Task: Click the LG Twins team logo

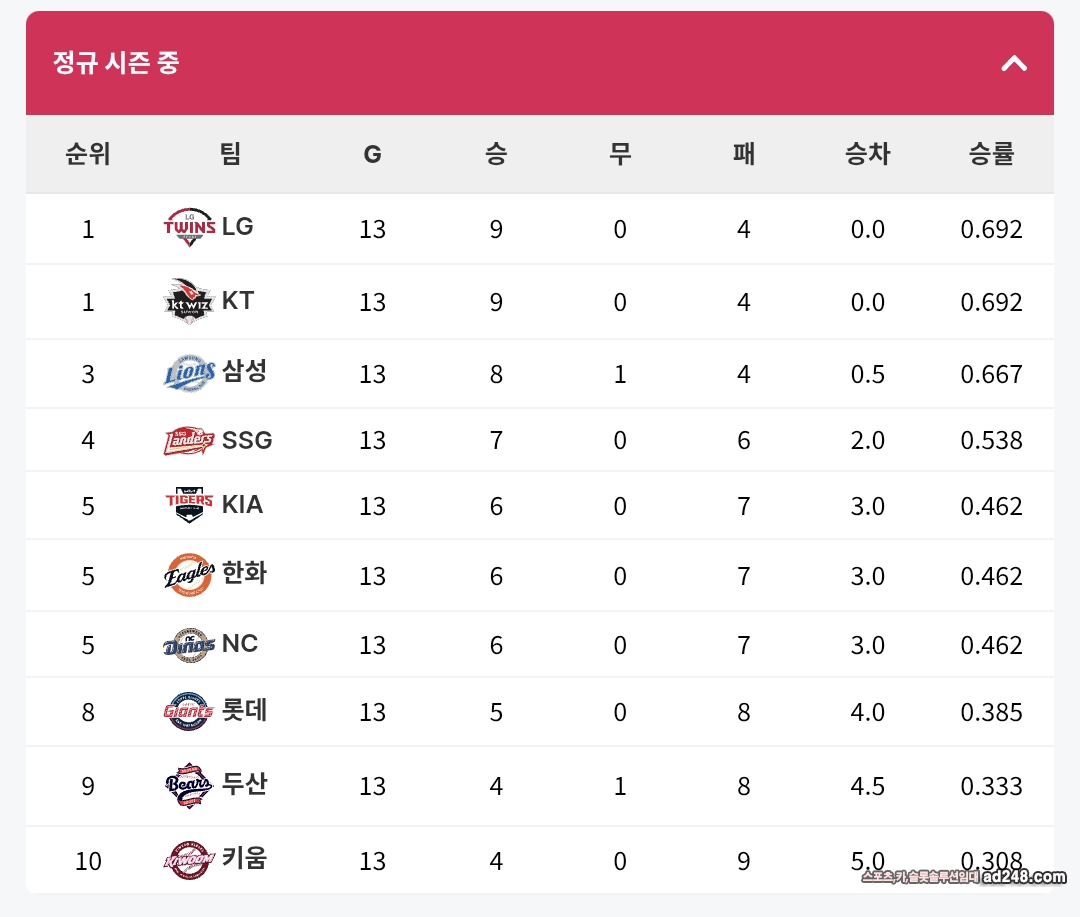Action: click(x=189, y=227)
